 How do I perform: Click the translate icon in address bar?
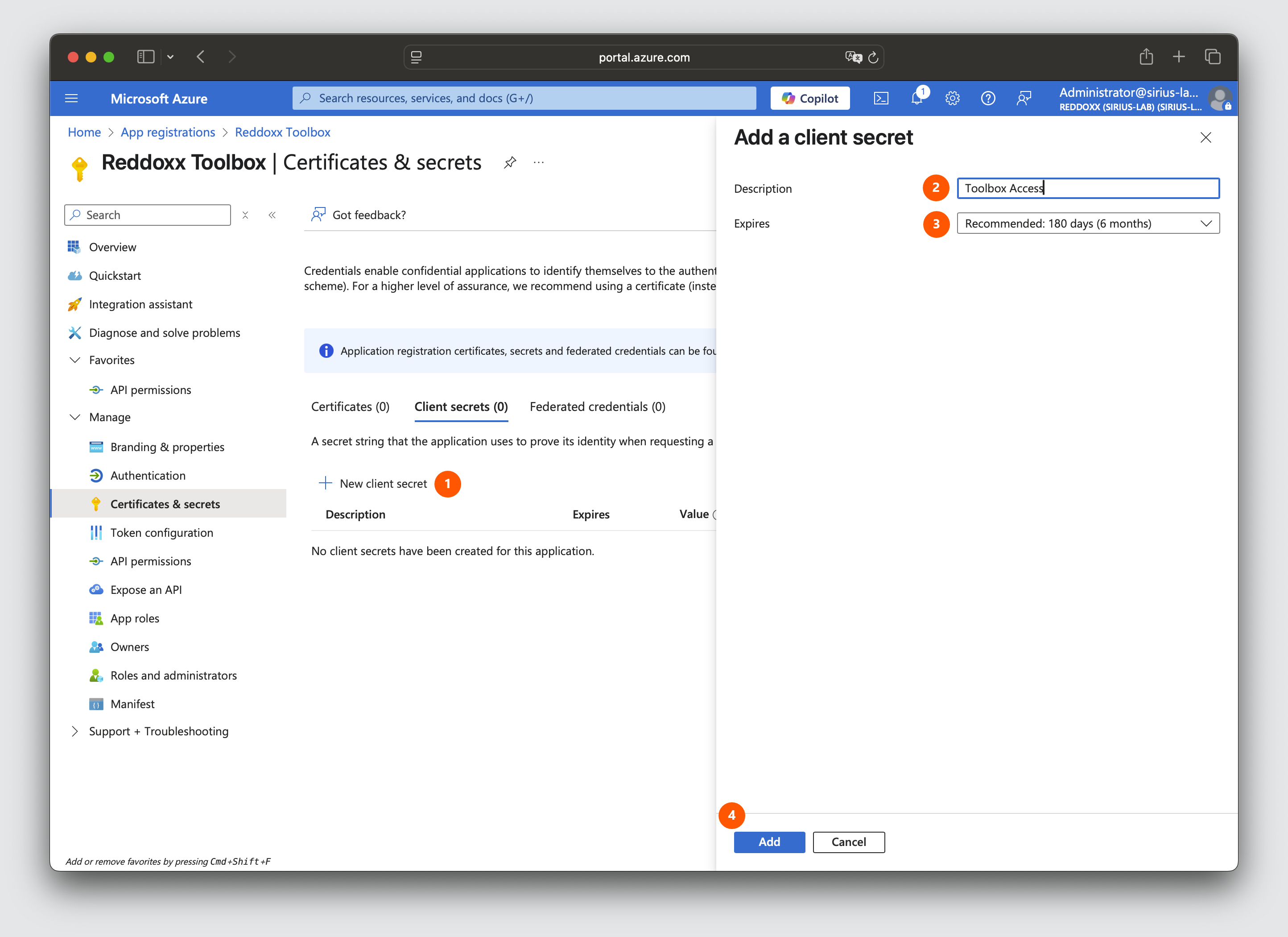[853, 58]
